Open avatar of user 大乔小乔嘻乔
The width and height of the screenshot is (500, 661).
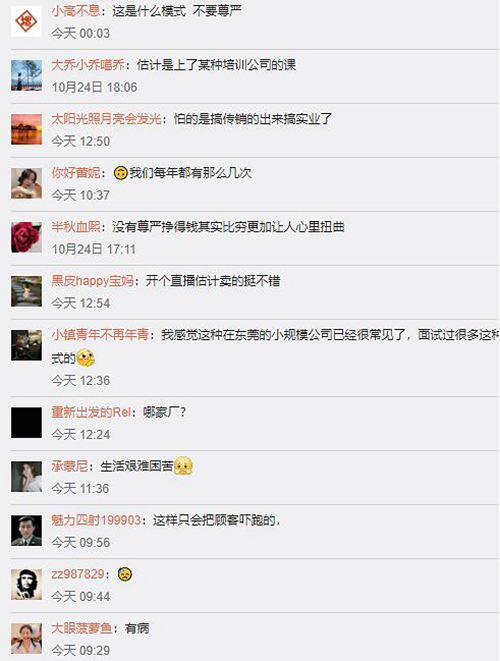[26, 75]
